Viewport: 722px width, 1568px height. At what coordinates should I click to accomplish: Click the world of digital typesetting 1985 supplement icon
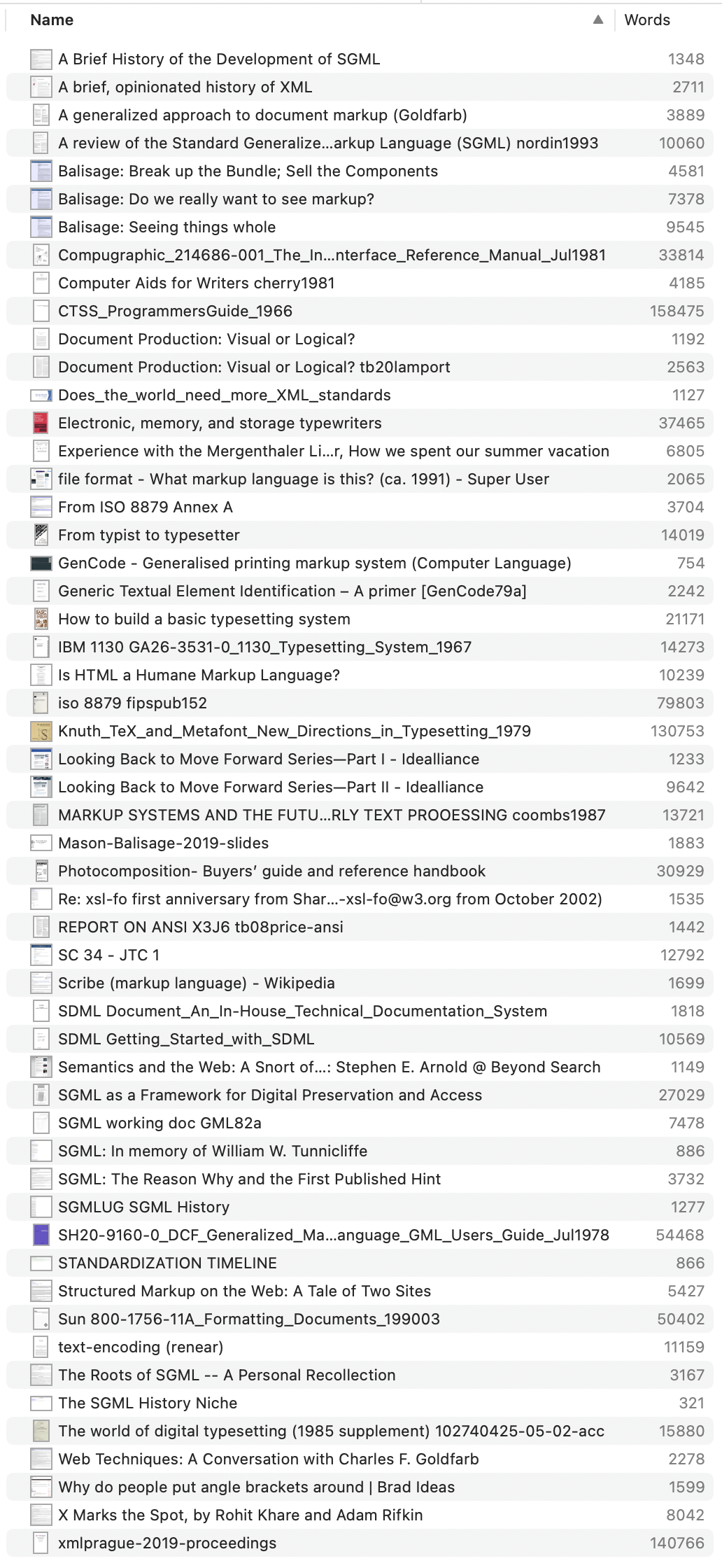point(41,1431)
